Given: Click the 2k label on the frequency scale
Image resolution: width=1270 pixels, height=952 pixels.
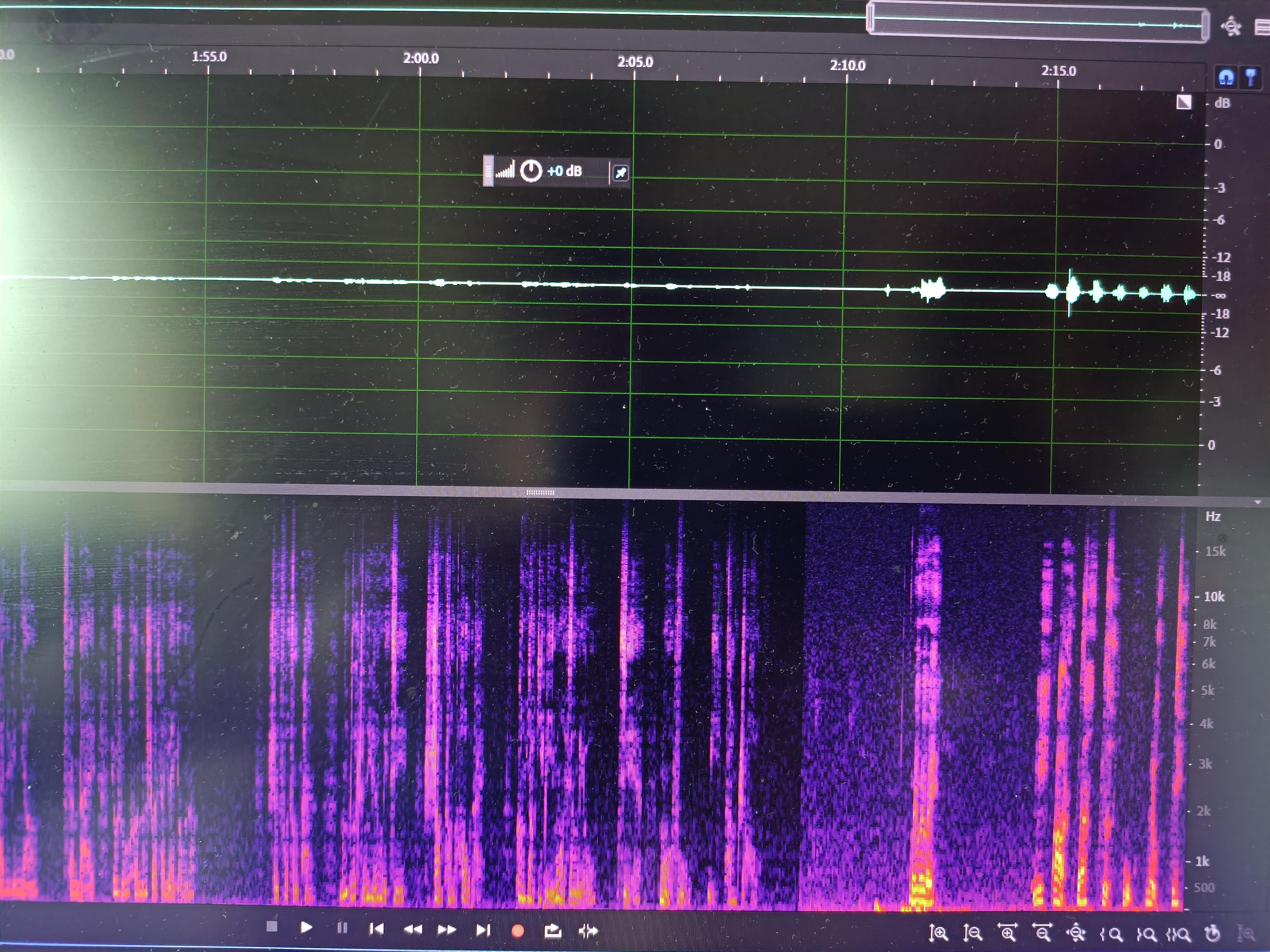Looking at the screenshot, I should [1204, 811].
